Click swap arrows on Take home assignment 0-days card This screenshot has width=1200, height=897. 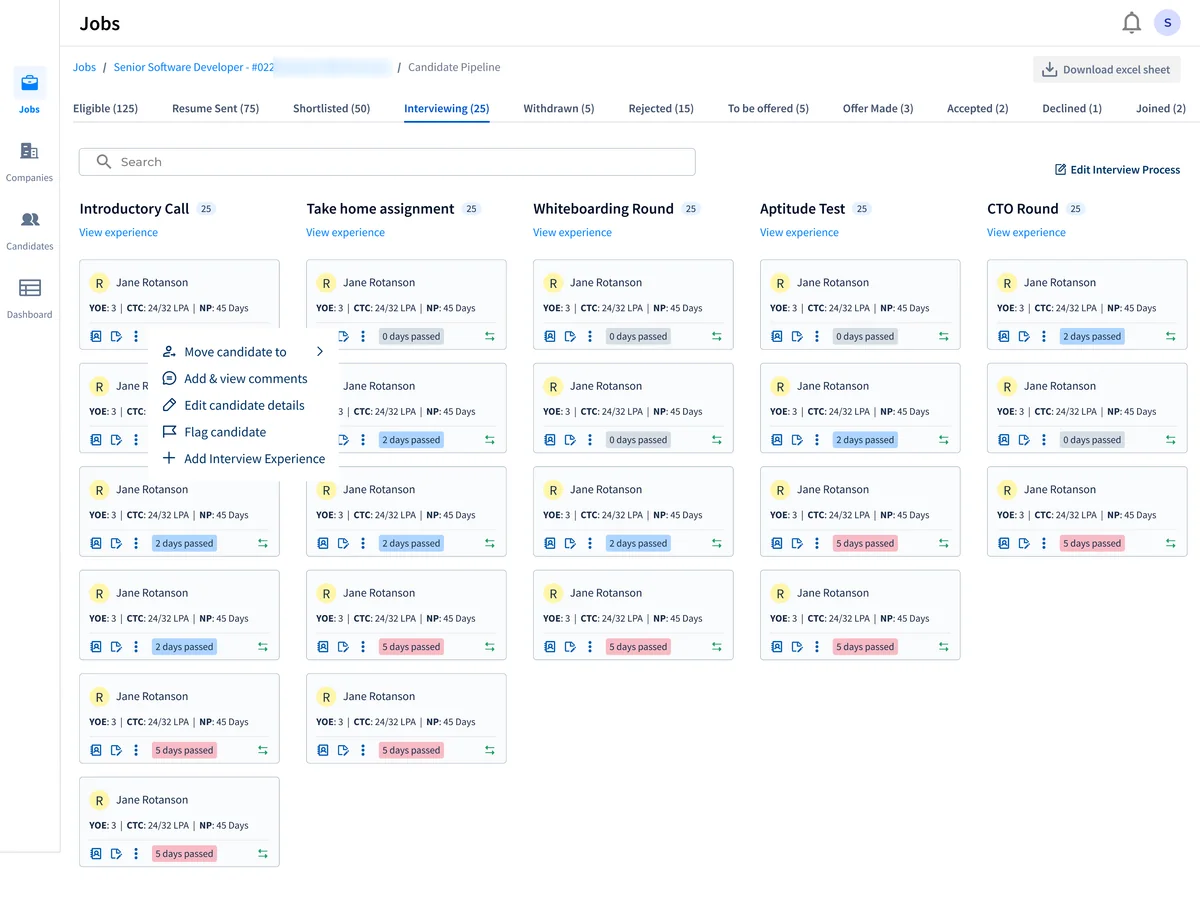(x=490, y=337)
